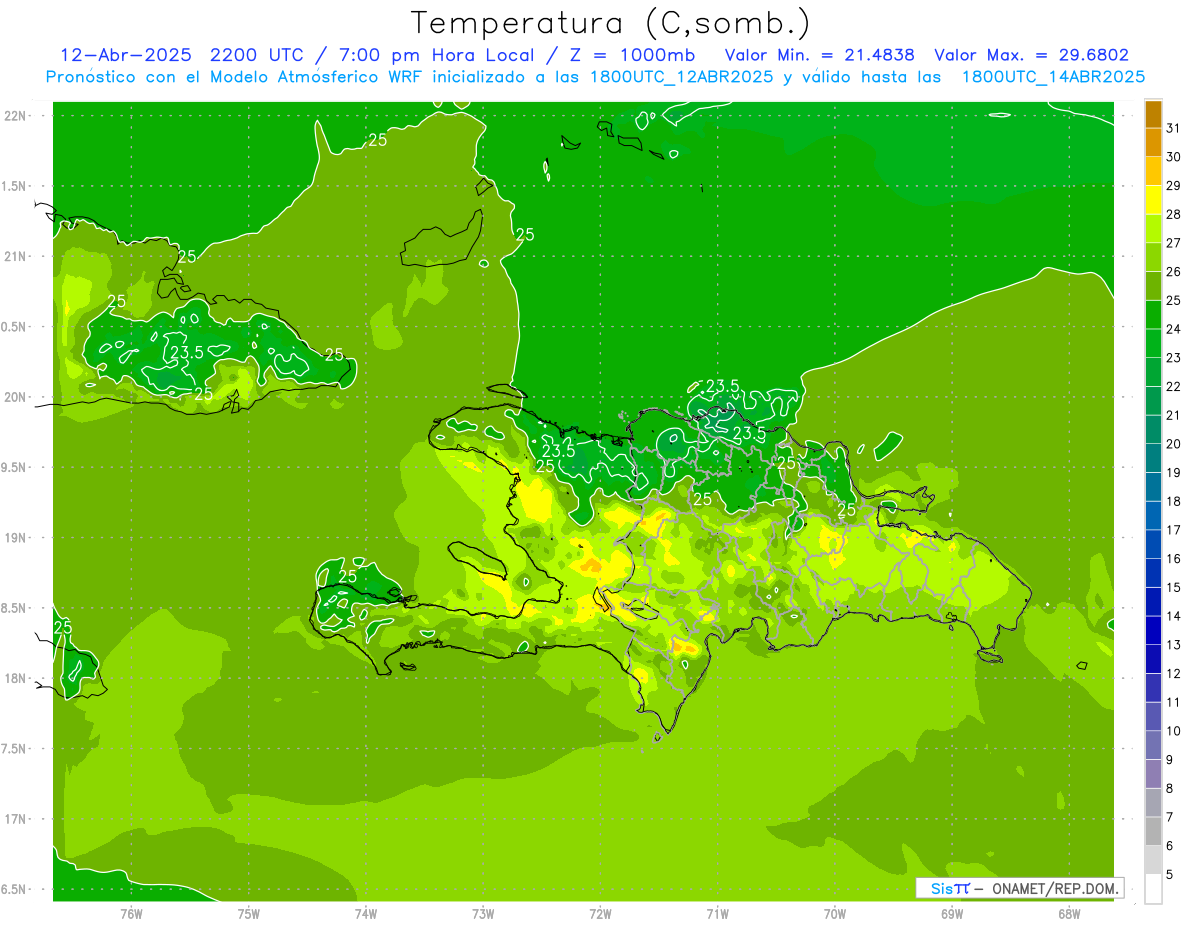Click longitude axis label "71W"
The image size is (1200, 927).
[x=717, y=914]
